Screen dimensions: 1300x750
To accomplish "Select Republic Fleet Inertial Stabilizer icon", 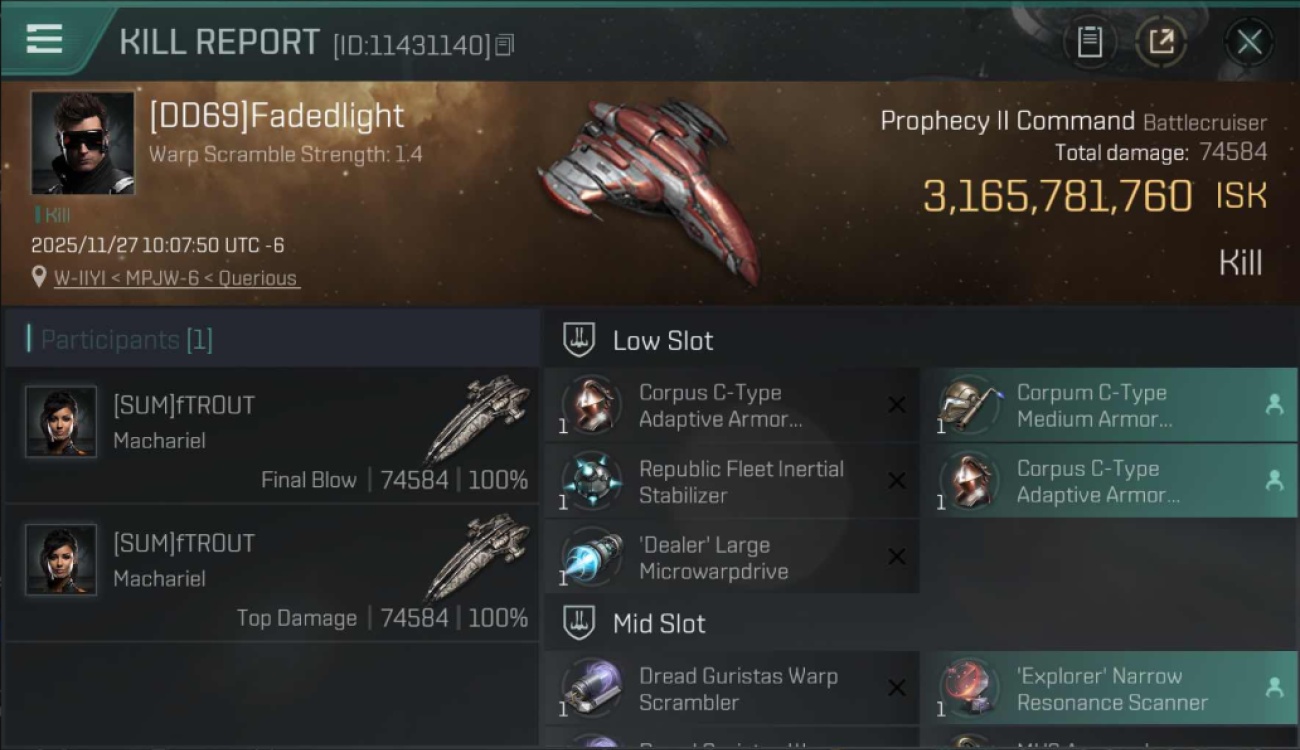I will coord(591,482).
